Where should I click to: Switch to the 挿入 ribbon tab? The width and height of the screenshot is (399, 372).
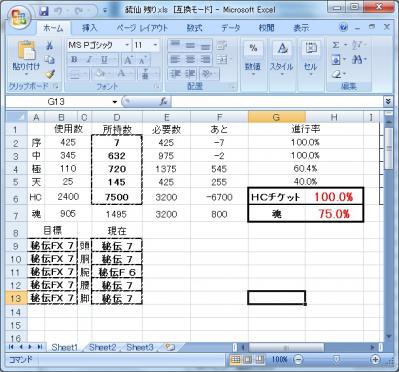(89, 28)
